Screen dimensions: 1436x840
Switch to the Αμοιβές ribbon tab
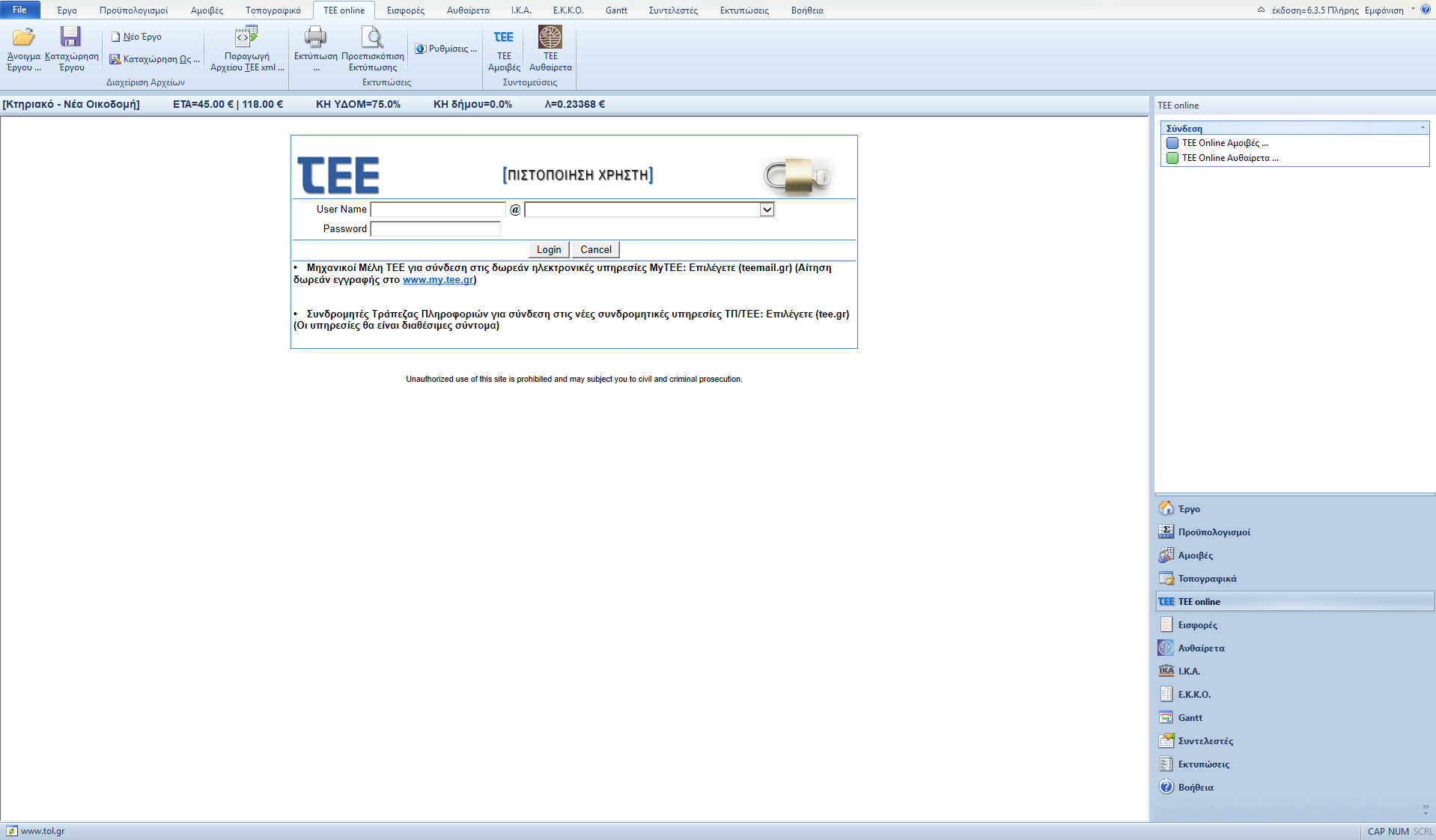tap(207, 10)
